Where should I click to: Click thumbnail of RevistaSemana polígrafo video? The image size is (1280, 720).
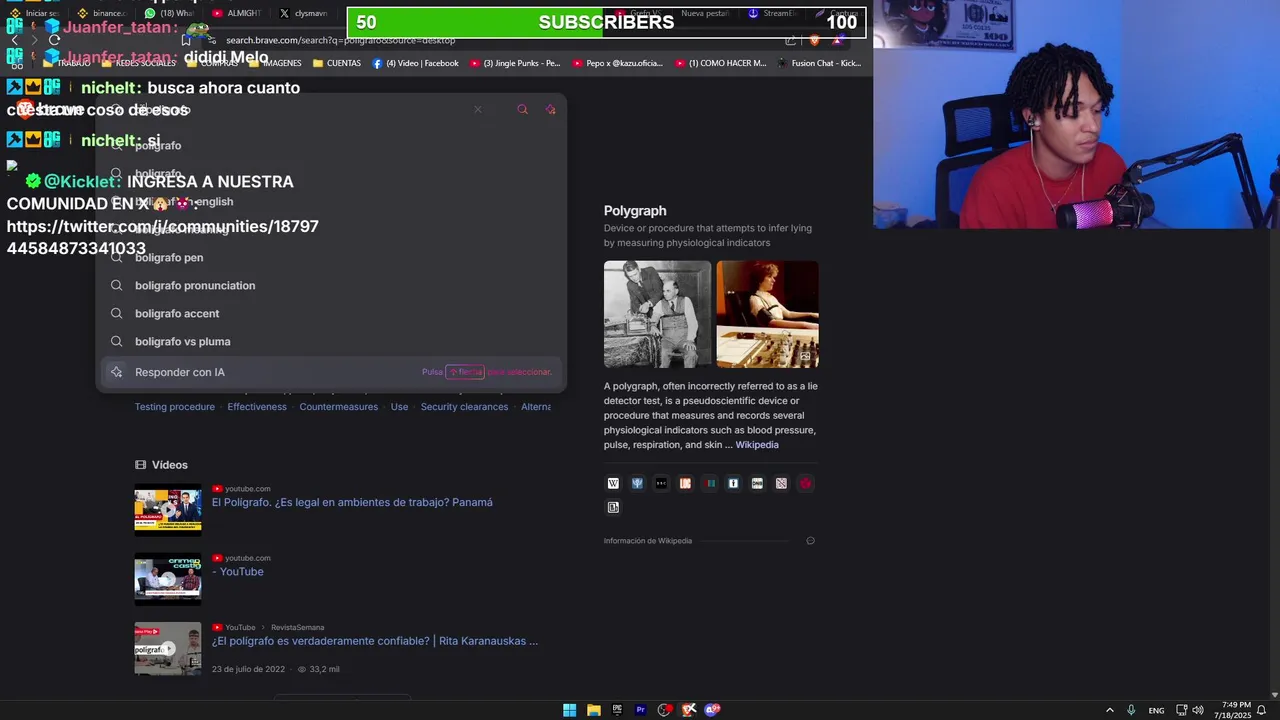pos(168,649)
